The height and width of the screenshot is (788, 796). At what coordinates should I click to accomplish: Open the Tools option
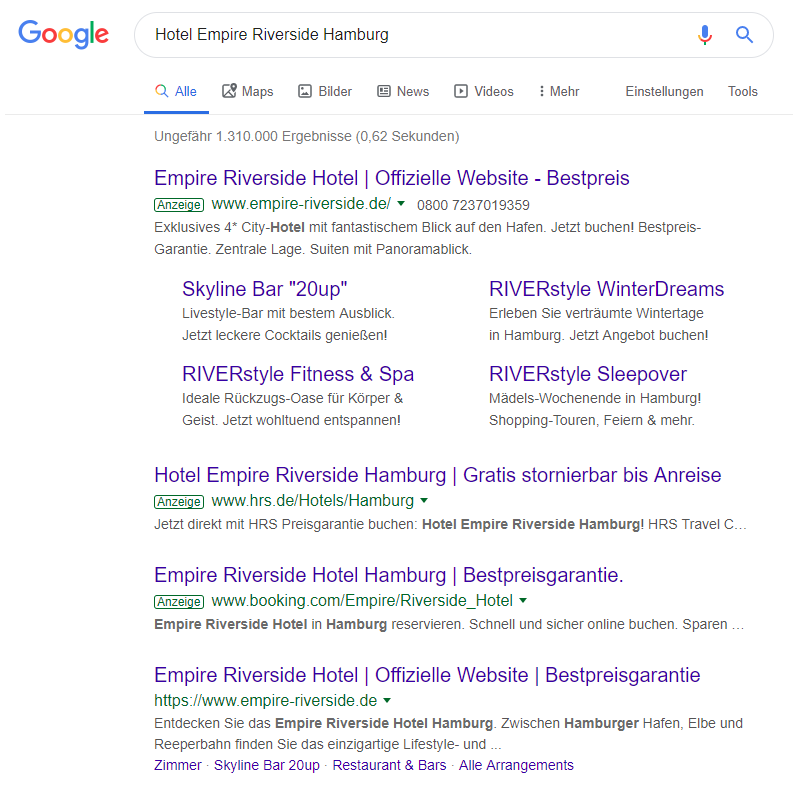click(x=743, y=91)
